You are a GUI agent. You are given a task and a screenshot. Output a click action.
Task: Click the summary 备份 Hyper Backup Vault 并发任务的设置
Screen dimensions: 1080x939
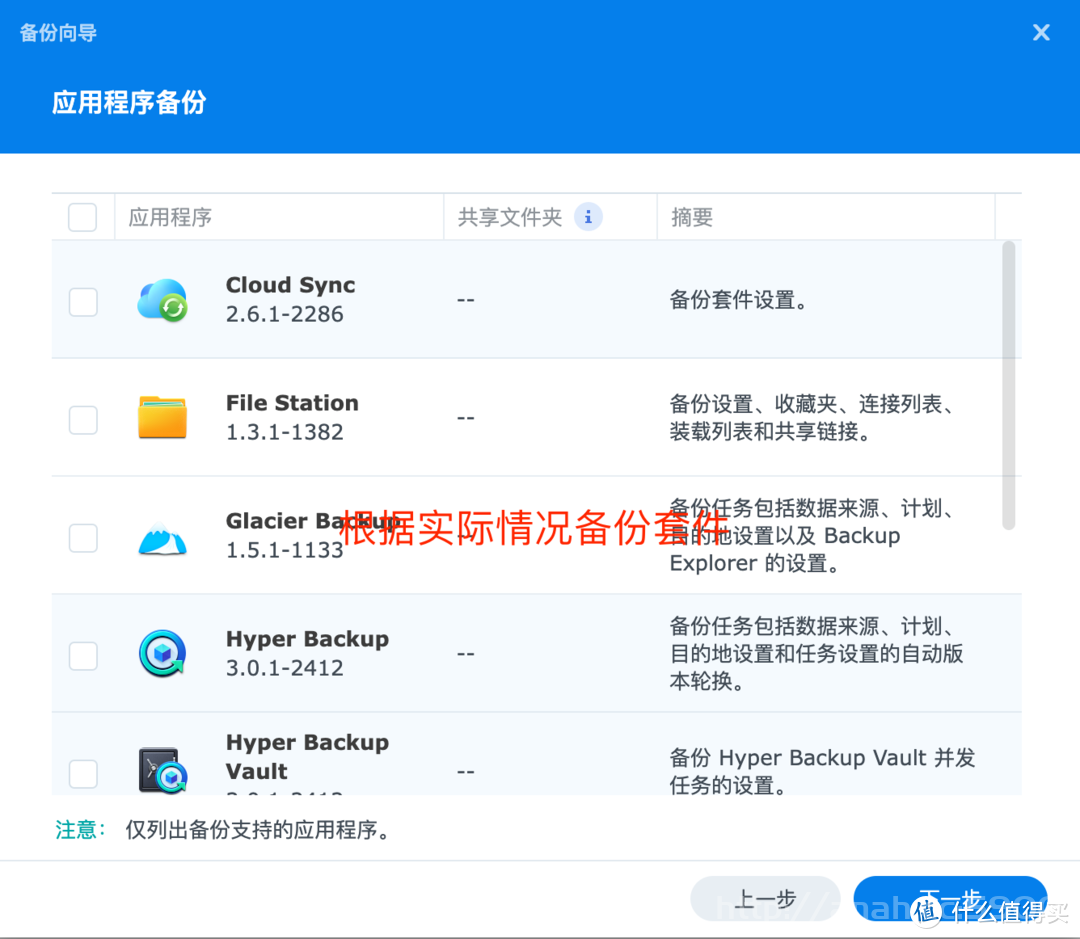(822, 771)
